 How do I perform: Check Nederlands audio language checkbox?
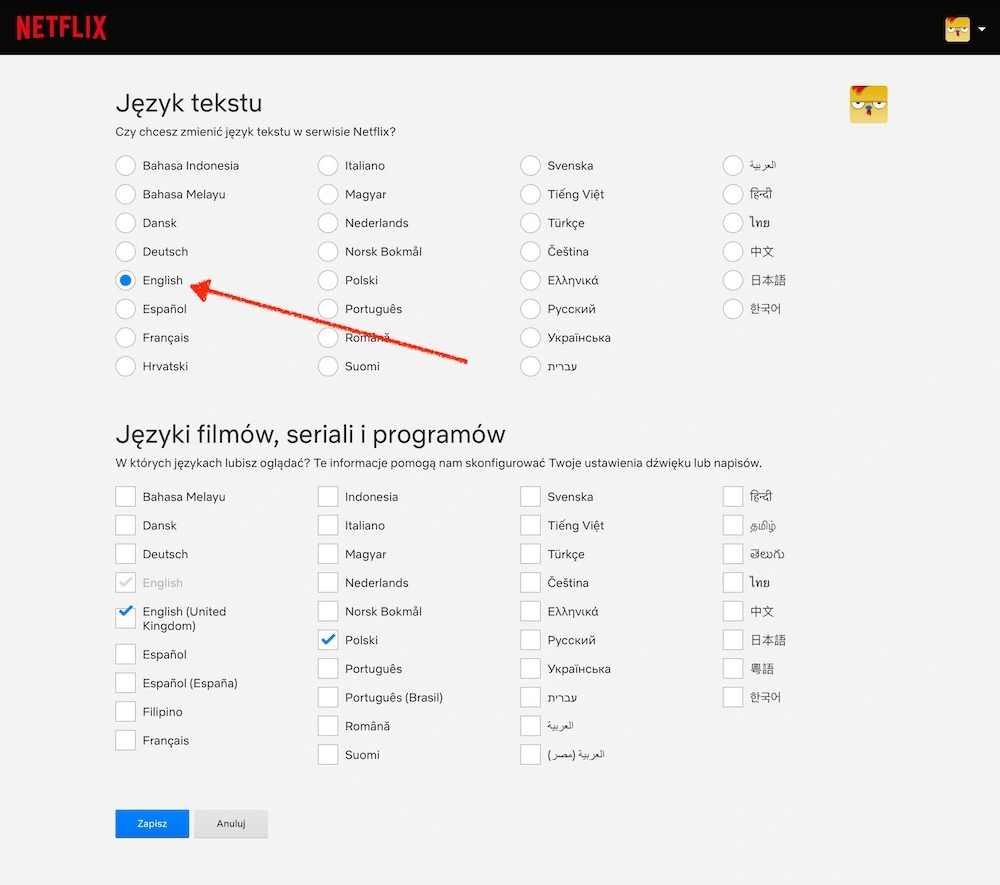(x=328, y=582)
